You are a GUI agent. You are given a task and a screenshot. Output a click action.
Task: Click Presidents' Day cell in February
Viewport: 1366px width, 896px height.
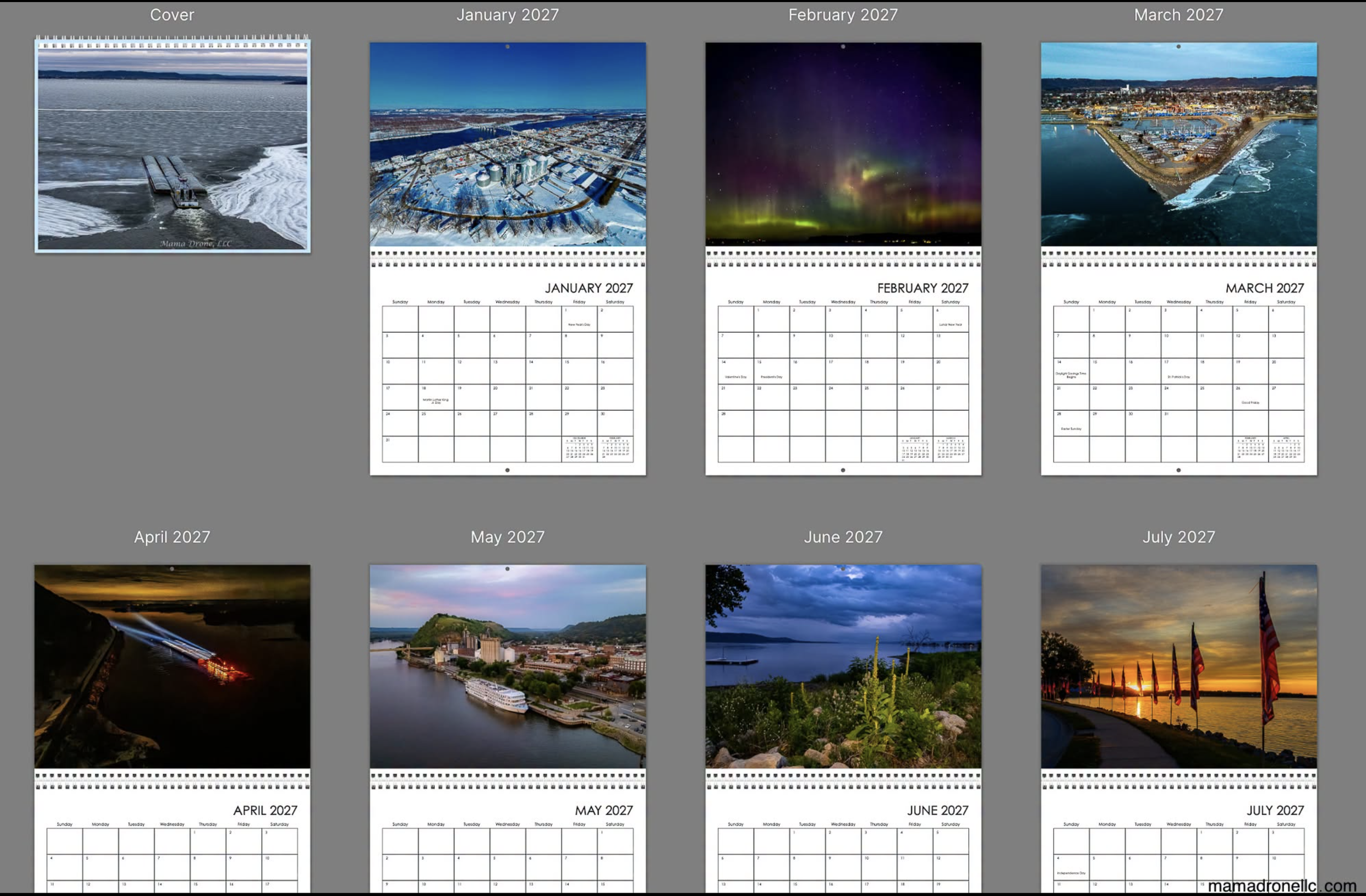[772, 372]
